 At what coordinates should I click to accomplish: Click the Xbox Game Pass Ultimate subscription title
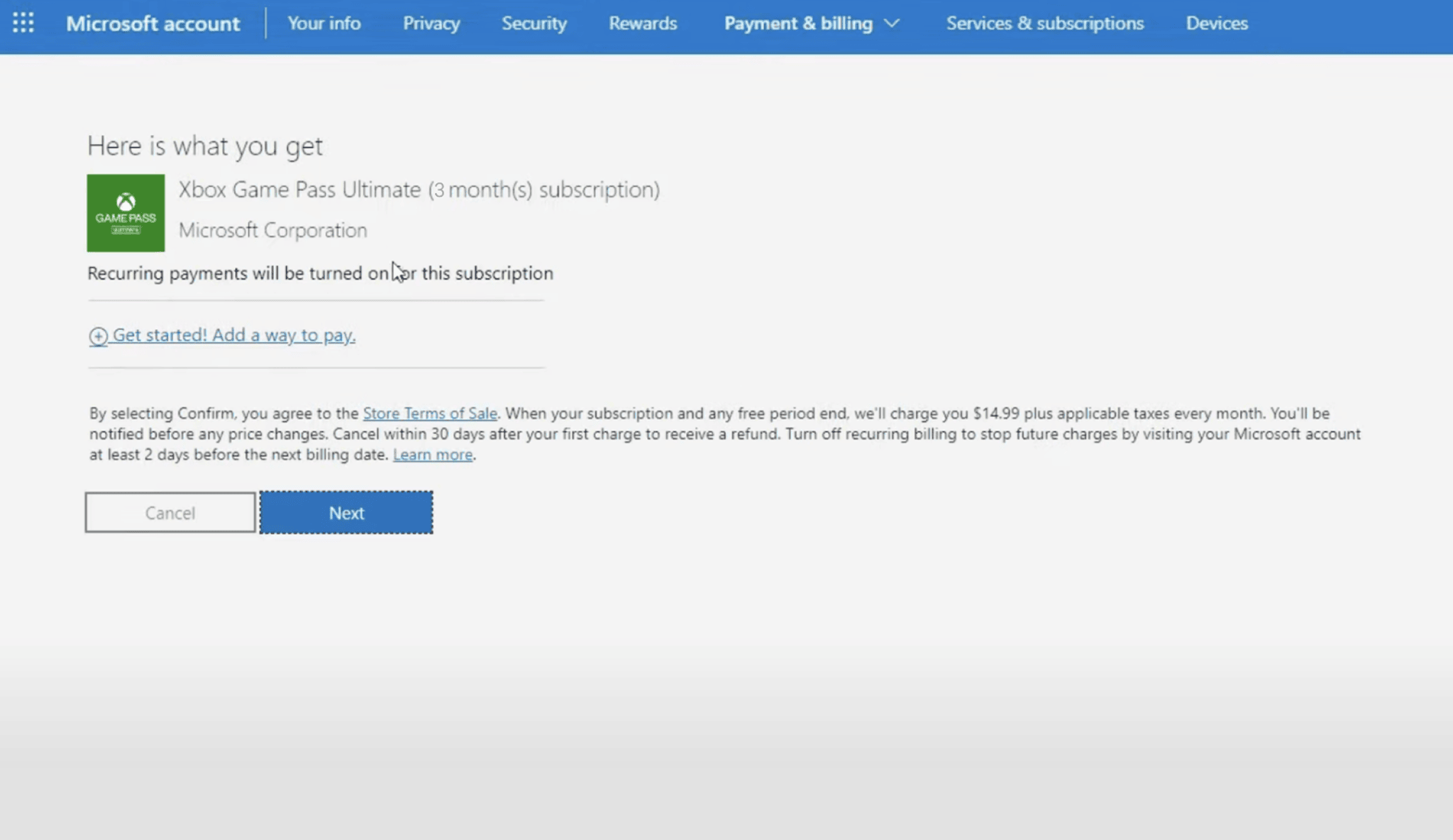[x=419, y=189]
